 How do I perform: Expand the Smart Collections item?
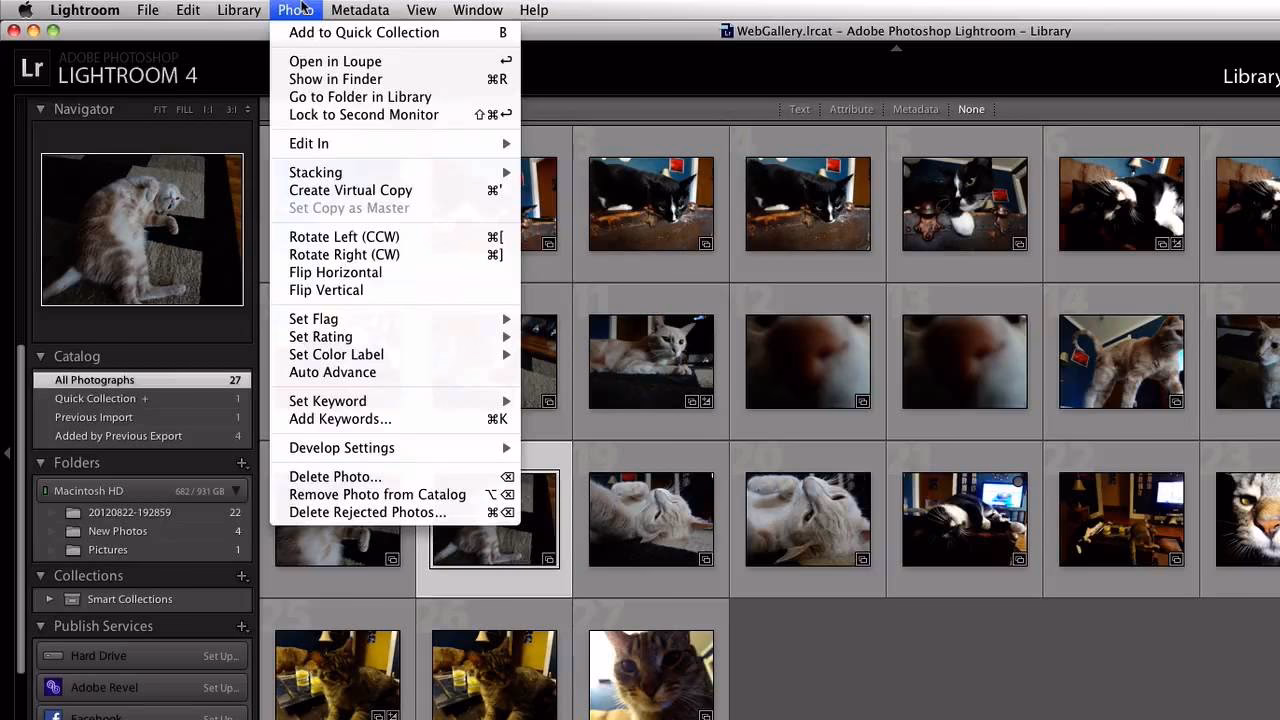coord(49,599)
